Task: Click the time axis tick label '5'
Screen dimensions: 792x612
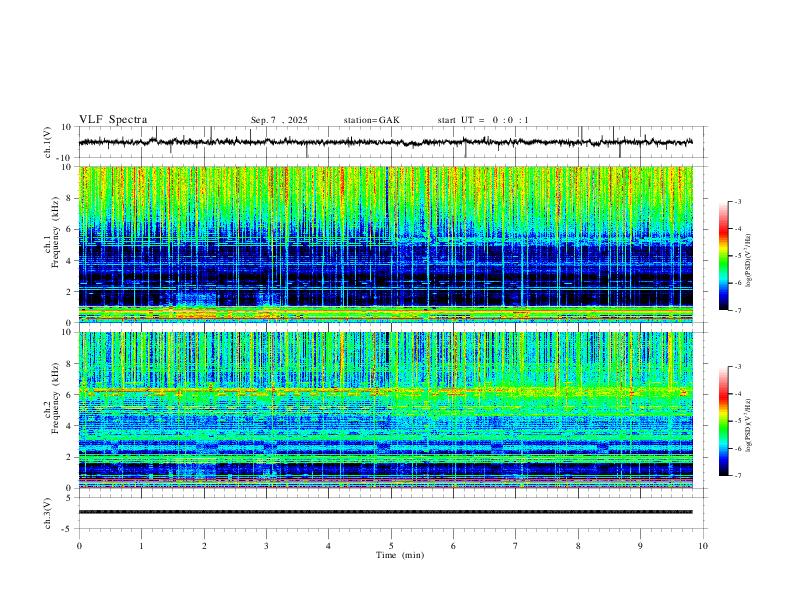Action: coord(391,546)
